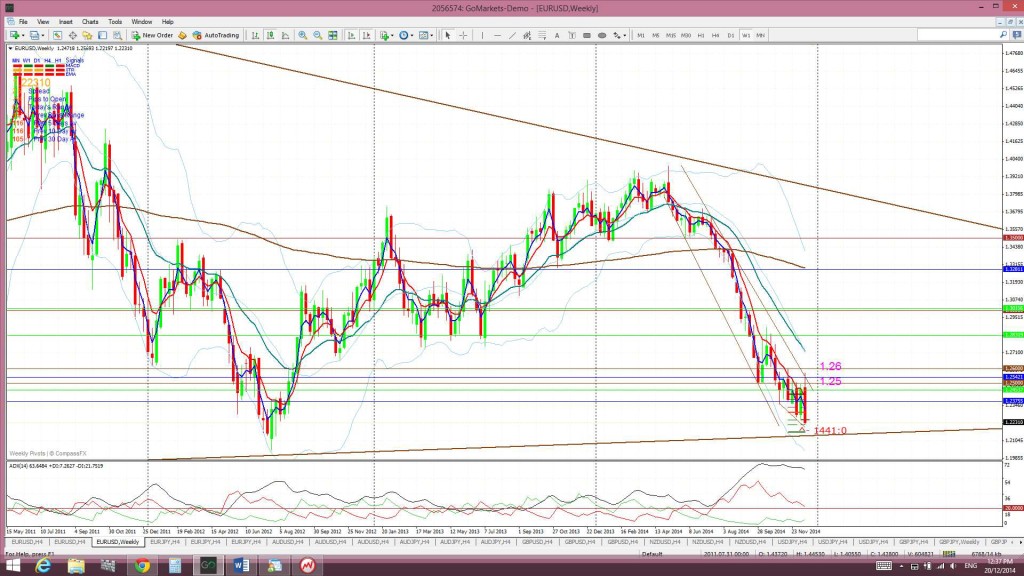Open the Data Window panel
The image size is (1024, 576).
tap(72, 35)
